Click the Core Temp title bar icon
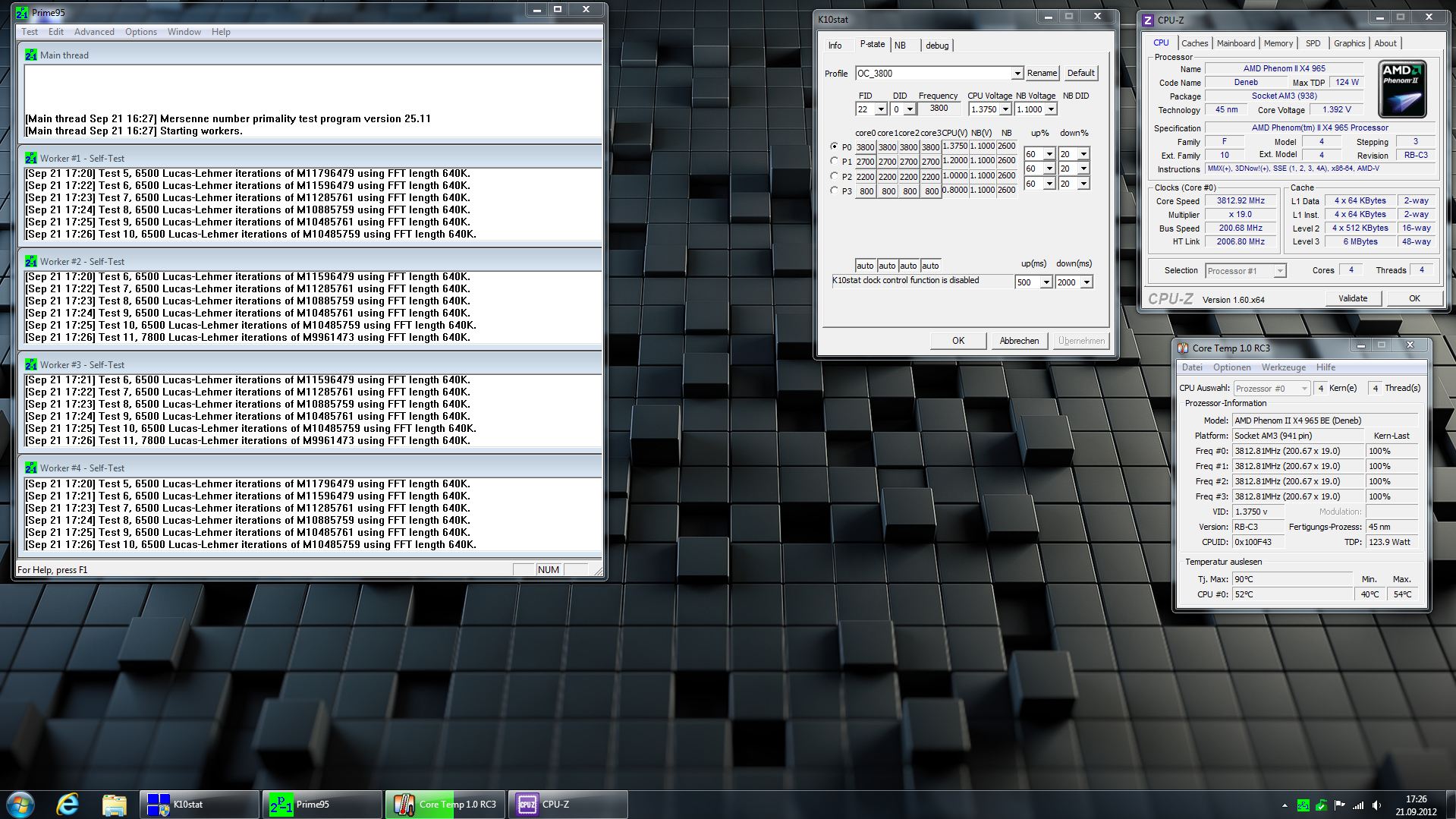This screenshot has height=819, width=1456. [x=1182, y=348]
